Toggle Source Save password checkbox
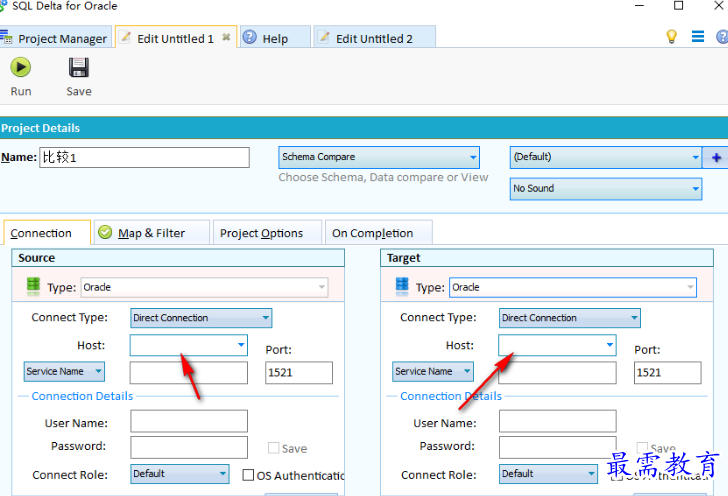Screen dimensions: 728x496 click(x=273, y=448)
